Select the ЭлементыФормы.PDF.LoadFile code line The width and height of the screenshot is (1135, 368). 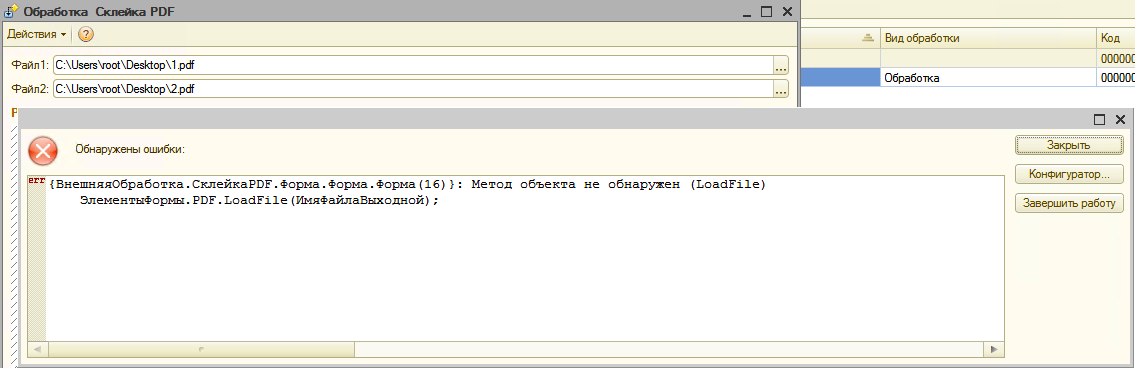pyautogui.click(x=260, y=200)
